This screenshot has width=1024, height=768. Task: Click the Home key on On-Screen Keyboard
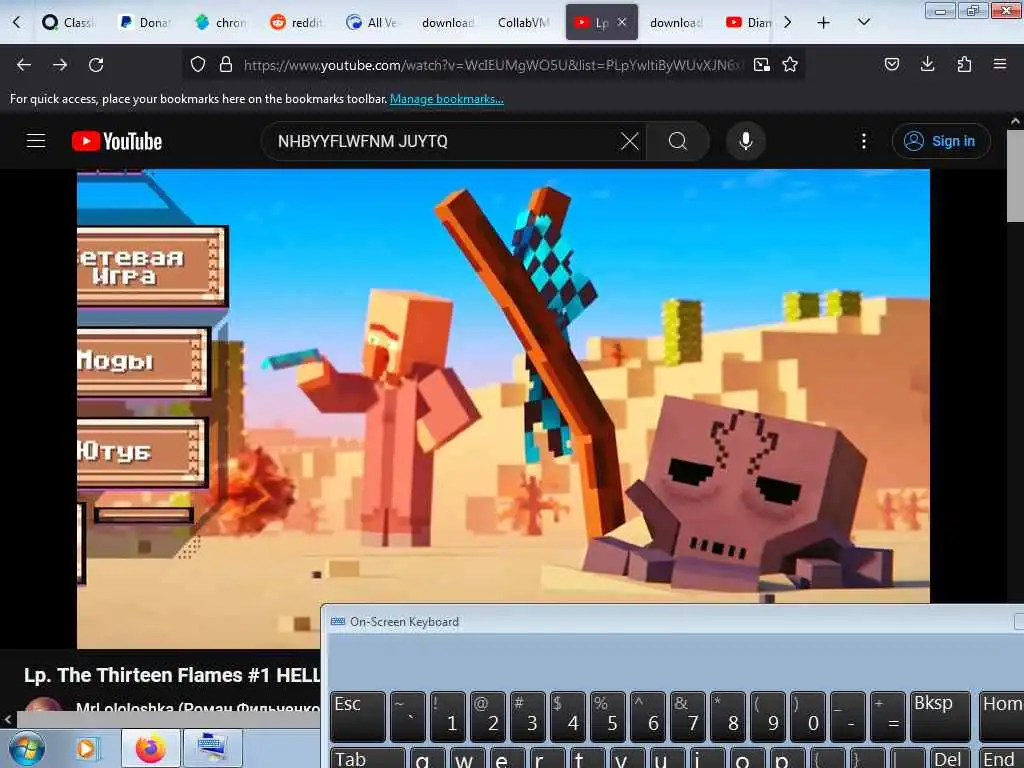(1001, 716)
